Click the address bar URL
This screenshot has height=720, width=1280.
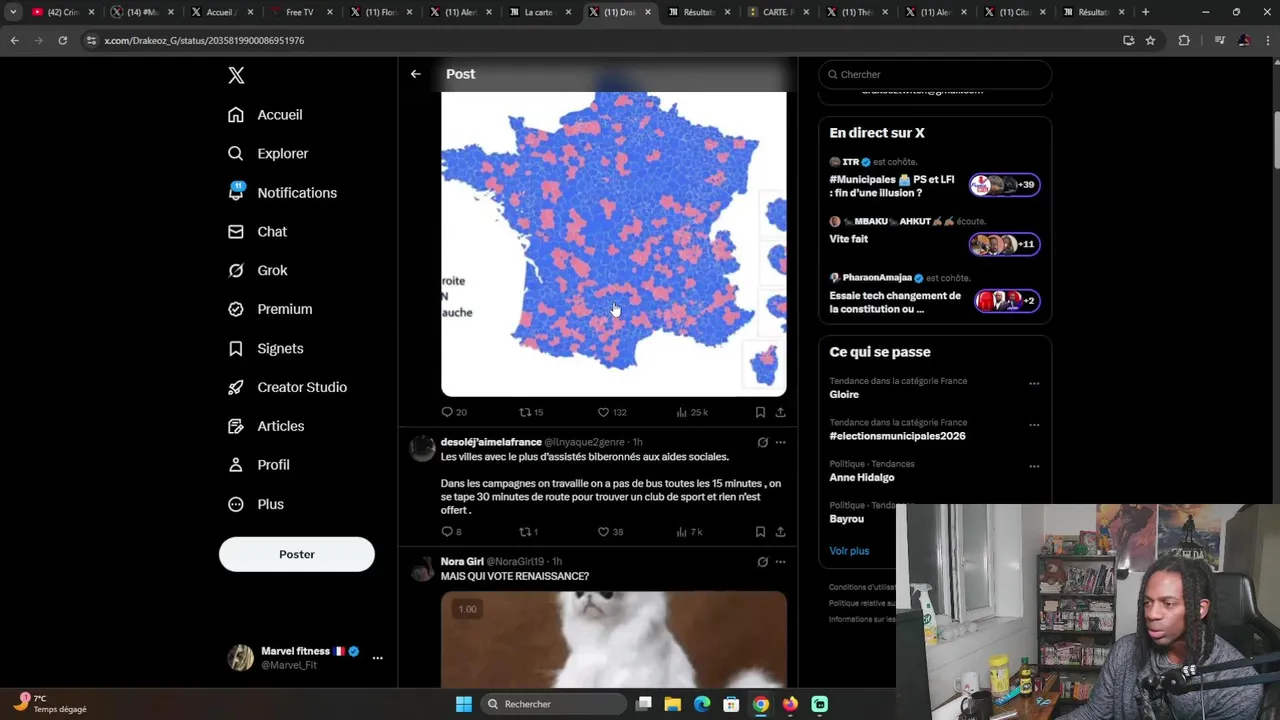[204, 41]
